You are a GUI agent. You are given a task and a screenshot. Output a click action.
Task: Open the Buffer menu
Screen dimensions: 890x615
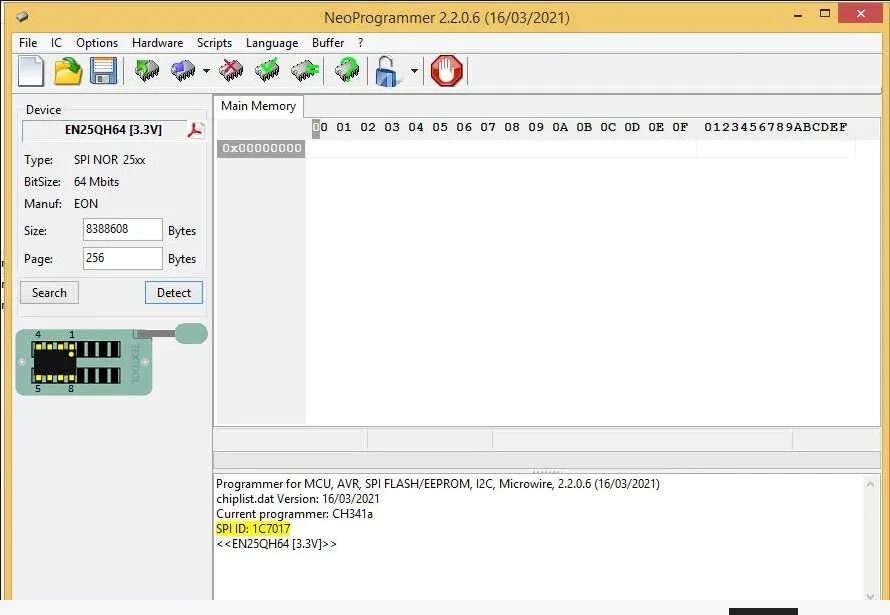(x=328, y=43)
